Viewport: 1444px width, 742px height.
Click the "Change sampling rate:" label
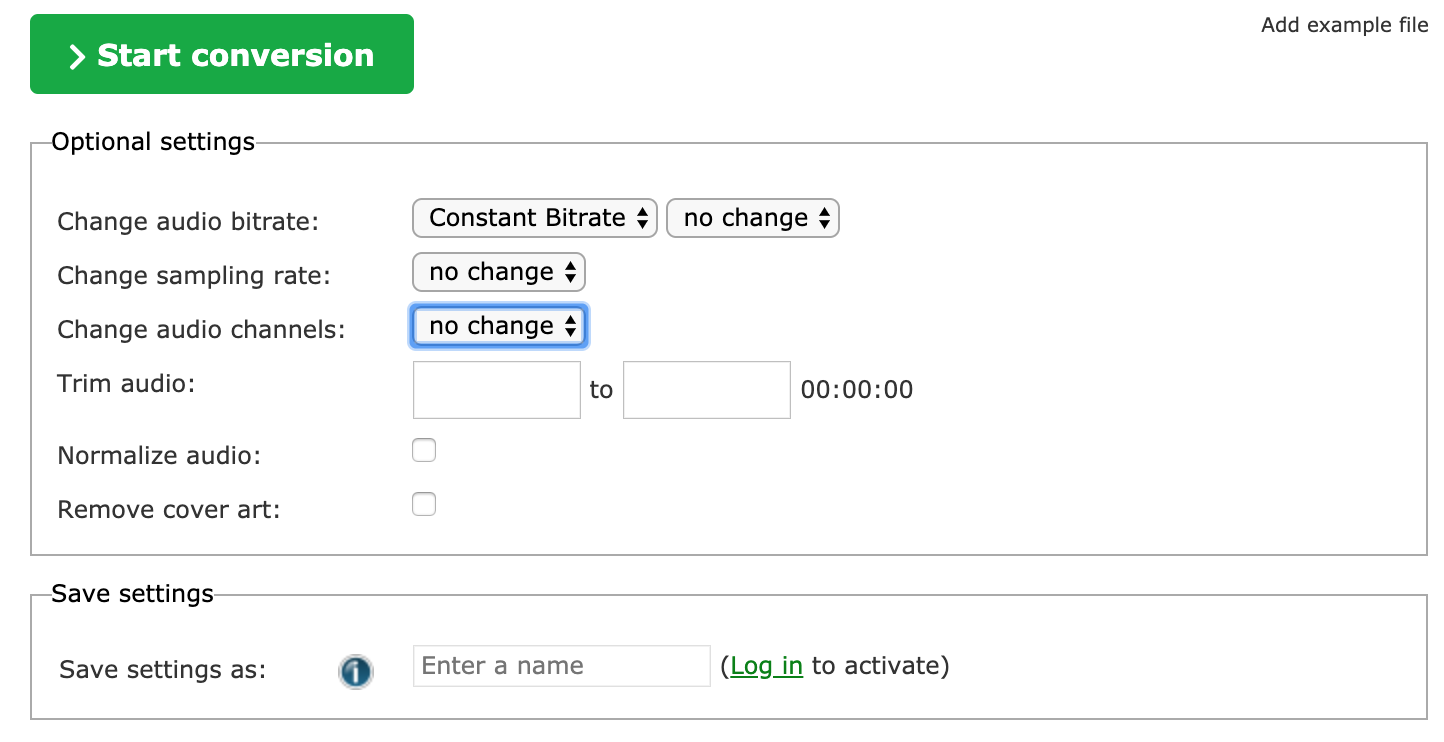pos(193,276)
